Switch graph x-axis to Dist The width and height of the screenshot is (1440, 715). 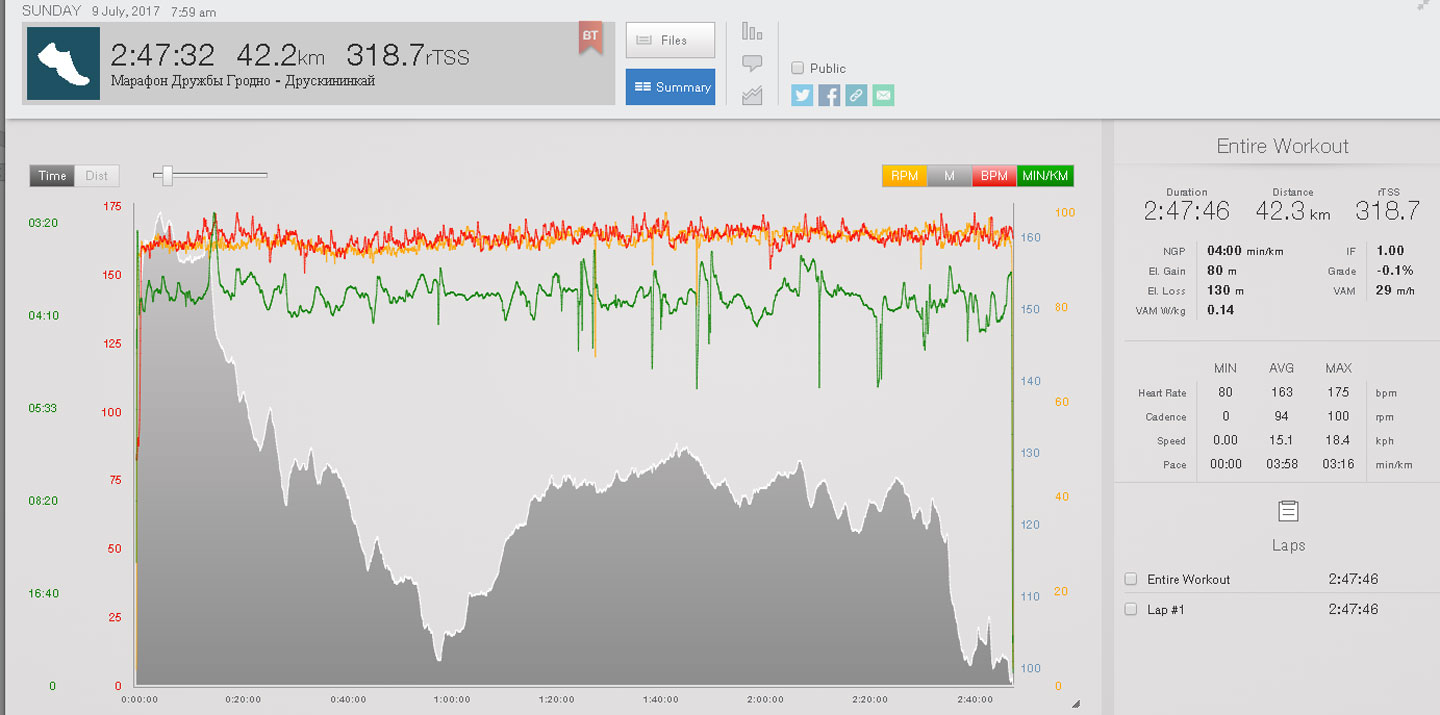96,176
